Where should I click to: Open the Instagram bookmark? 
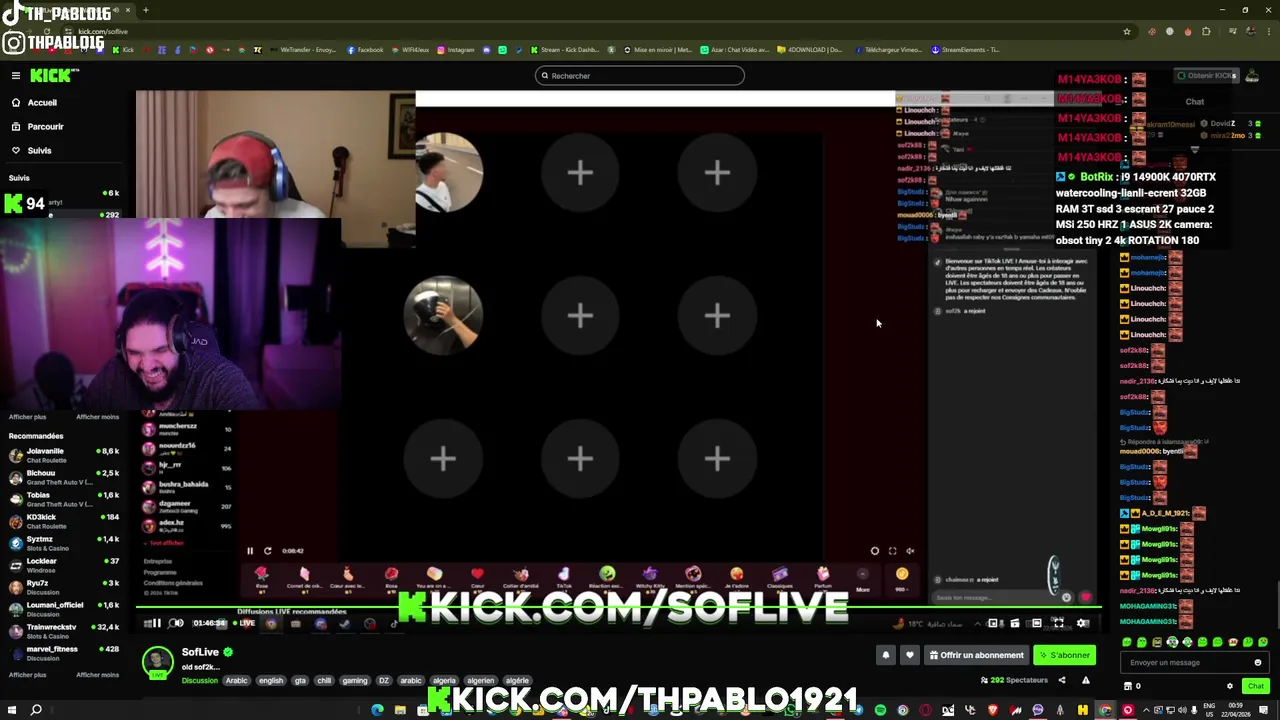point(456,50)
